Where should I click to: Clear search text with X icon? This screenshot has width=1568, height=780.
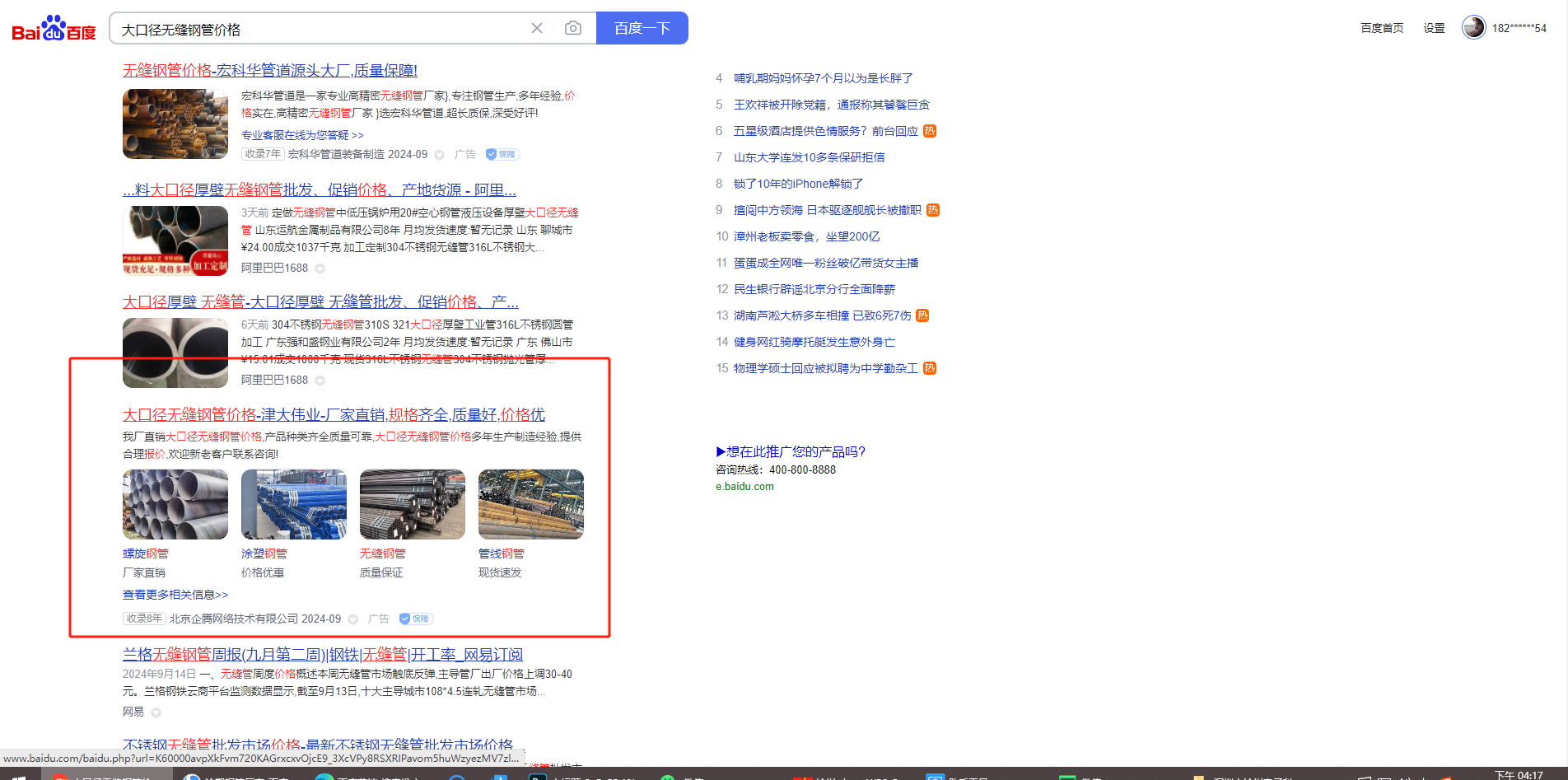tap(537, 28)
